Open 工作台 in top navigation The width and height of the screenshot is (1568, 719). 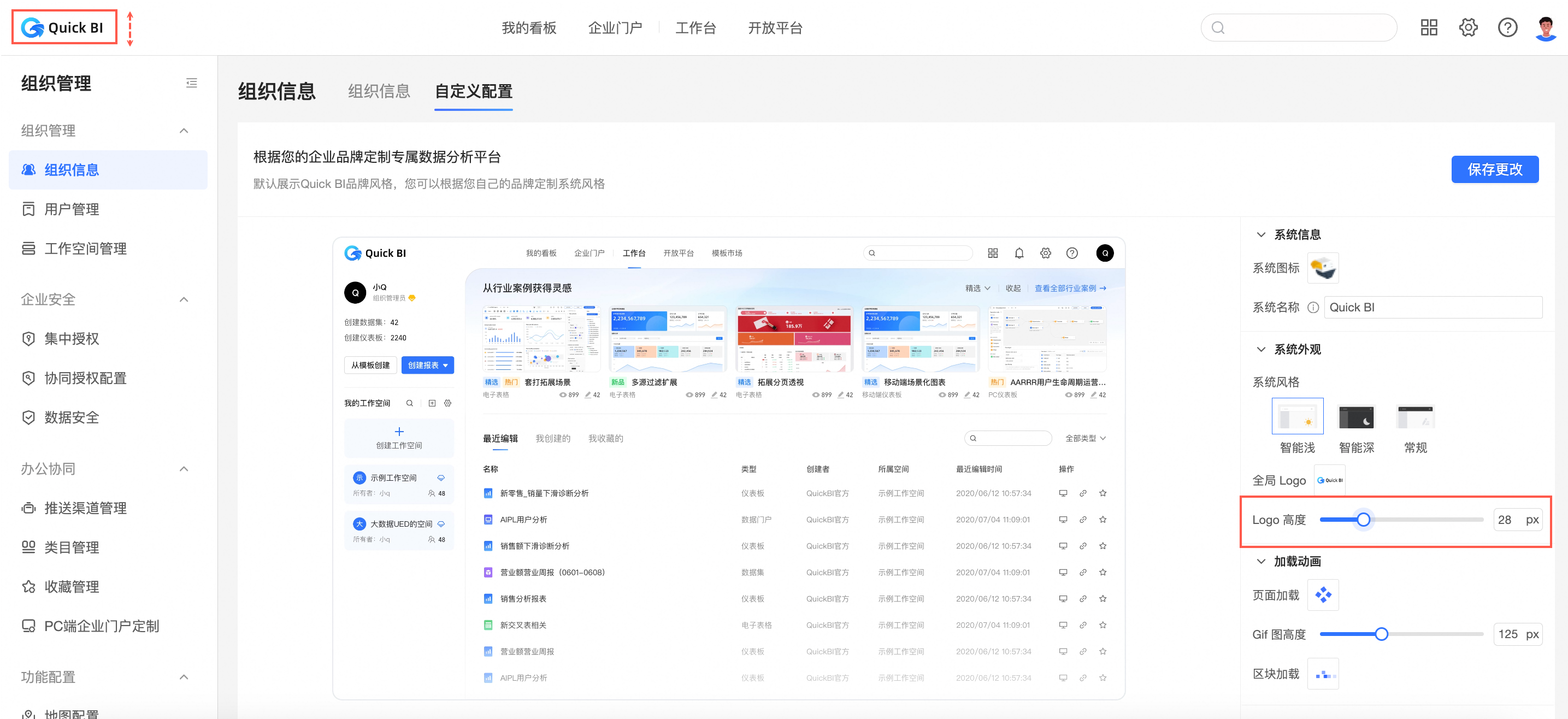pyautogui.click(x=695, y=28)
